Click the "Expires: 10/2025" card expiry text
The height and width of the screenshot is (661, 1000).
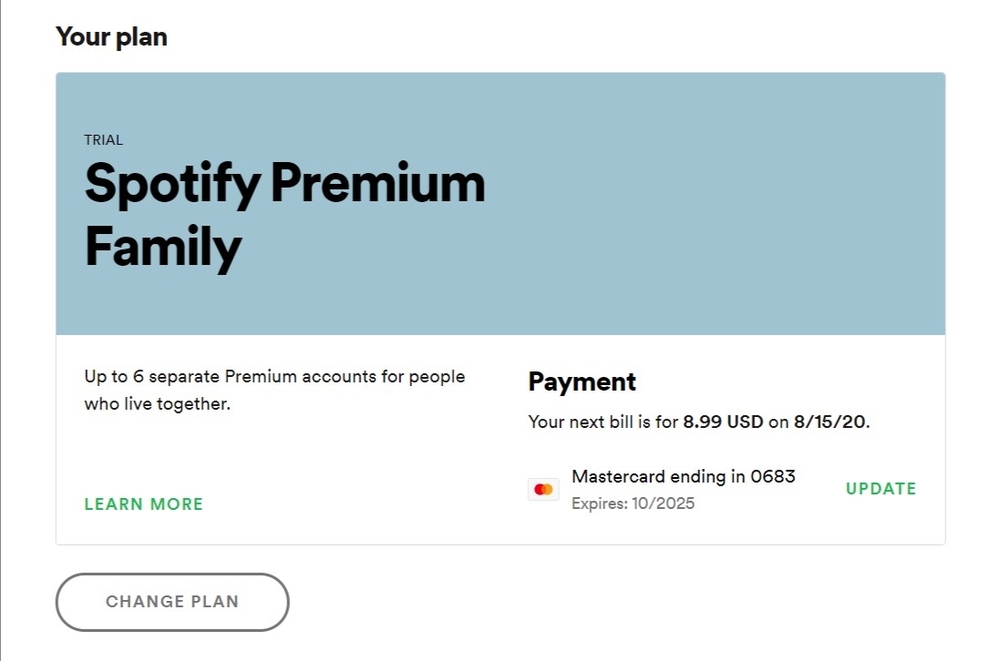633,503
